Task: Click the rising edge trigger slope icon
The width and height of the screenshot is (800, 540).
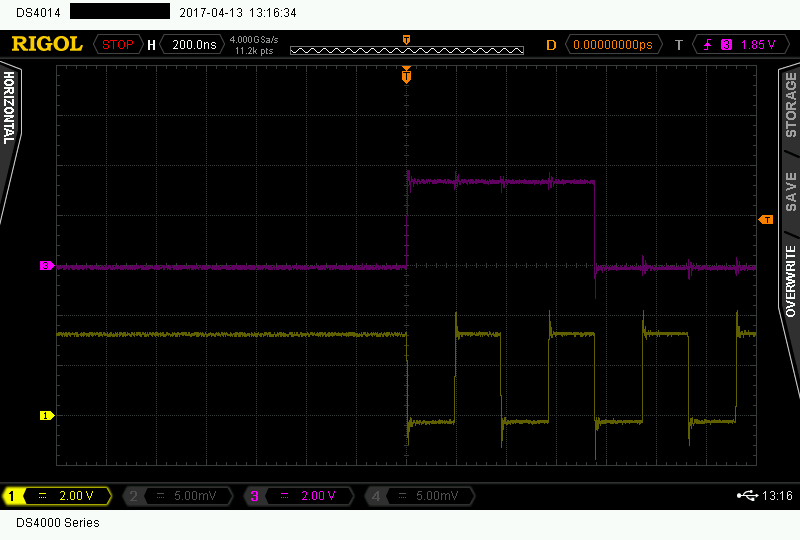Action: point(708,45)
